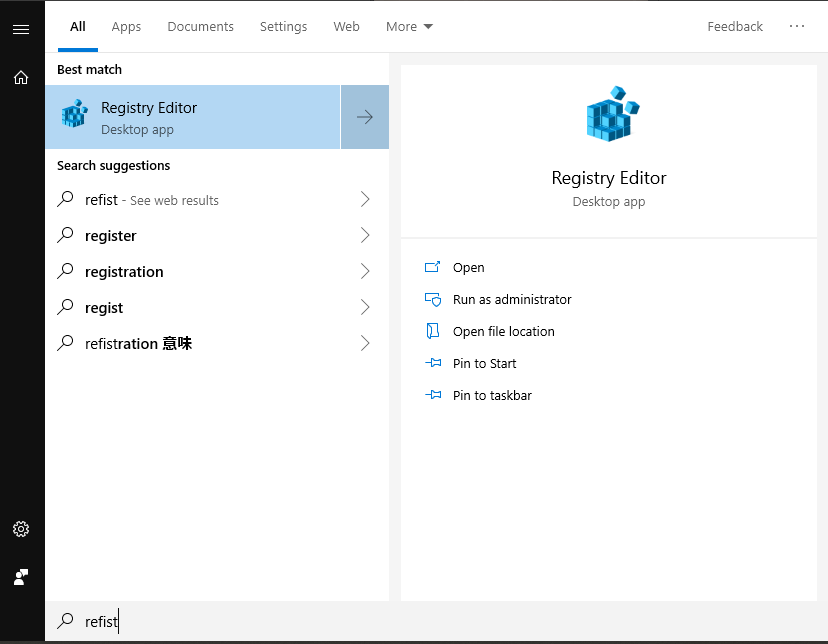
Task: Go to Home in the search sidebar
Action: pos(21,78)
